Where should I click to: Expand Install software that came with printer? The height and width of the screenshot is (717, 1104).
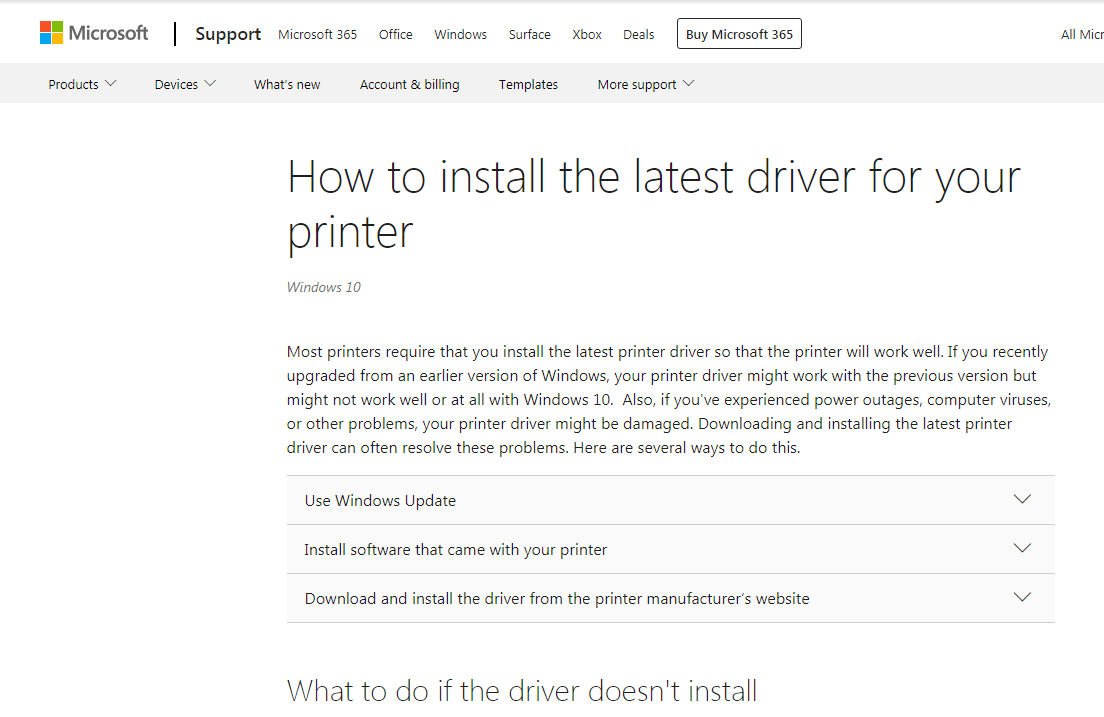coord(455,549)
